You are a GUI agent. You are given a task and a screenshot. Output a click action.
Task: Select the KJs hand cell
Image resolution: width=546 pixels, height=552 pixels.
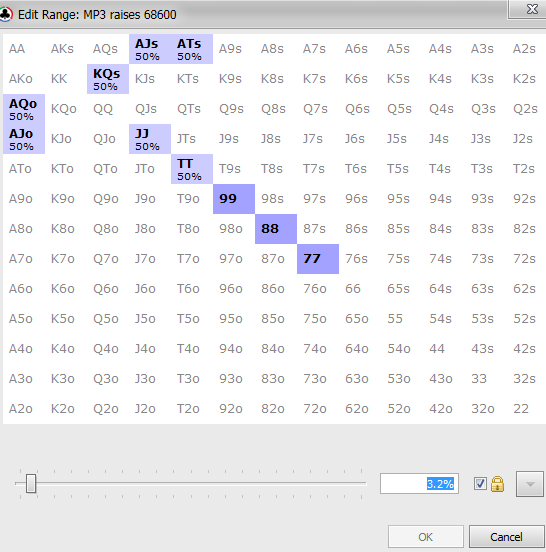(150, 79)
